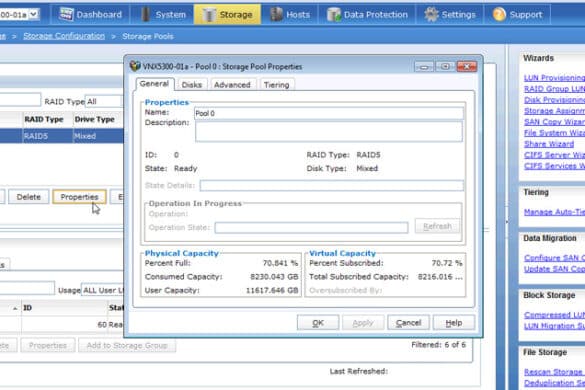Image resolution: width=585 pixels, height=390 pixels.
Task: Click the pool Properties button
Action: [79, 197]
